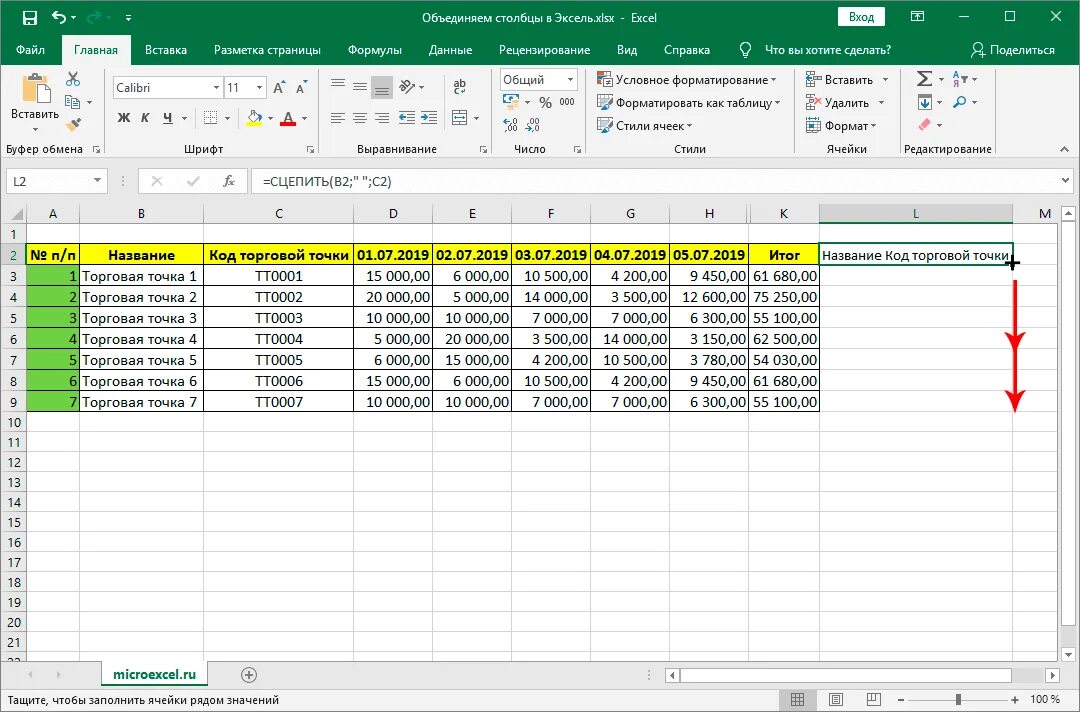Merge and center cells

click(x=460, y=118)
